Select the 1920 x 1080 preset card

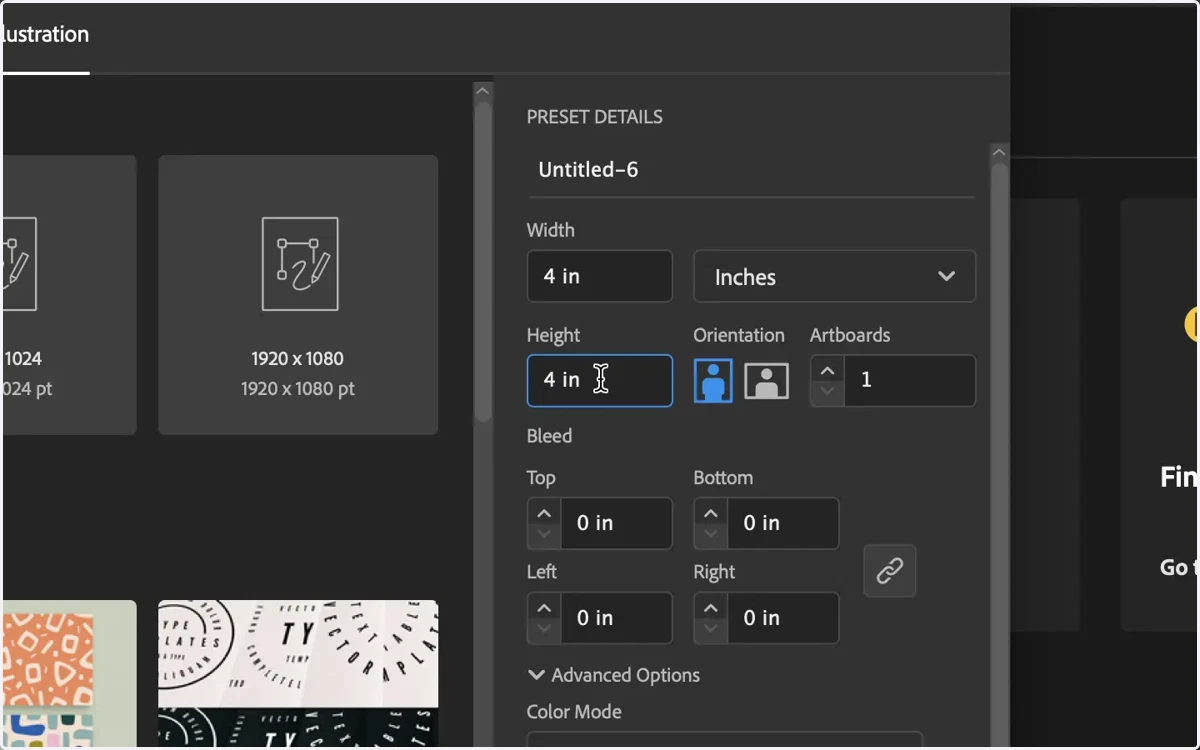pos(298,295)
